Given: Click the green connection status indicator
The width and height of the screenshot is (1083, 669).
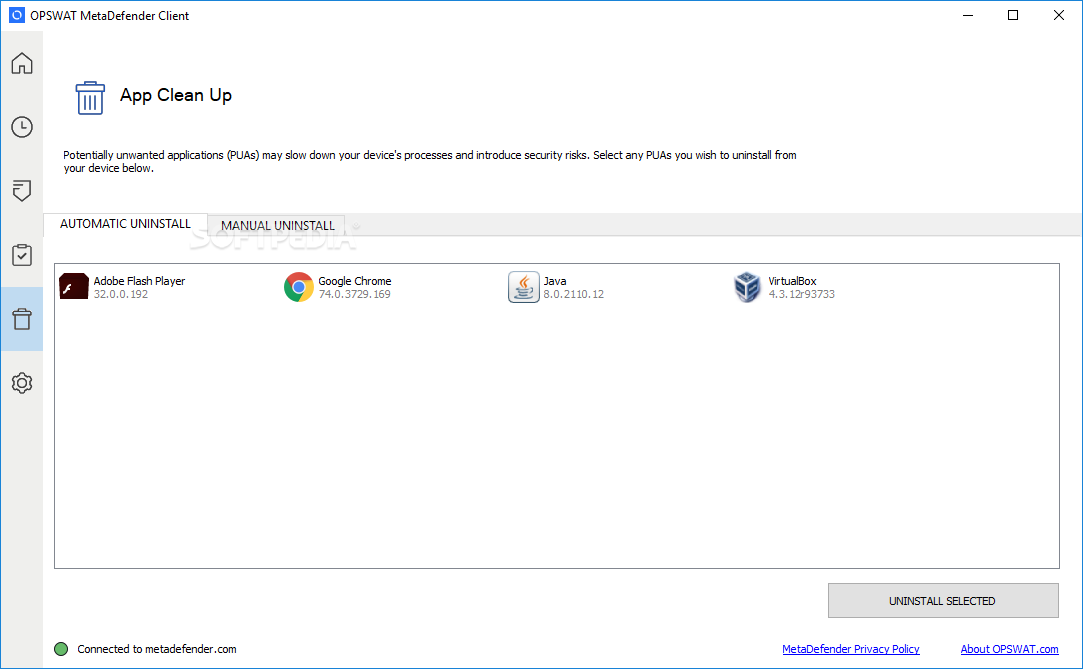Looking at the screenshot, I should click(x=61, y=649).
